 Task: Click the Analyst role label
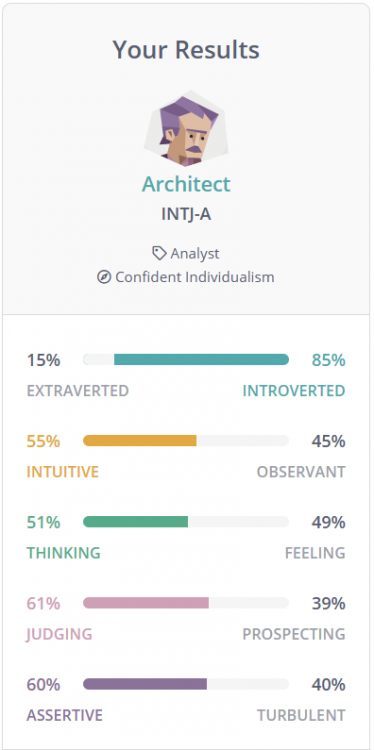(x=195, y=254)
